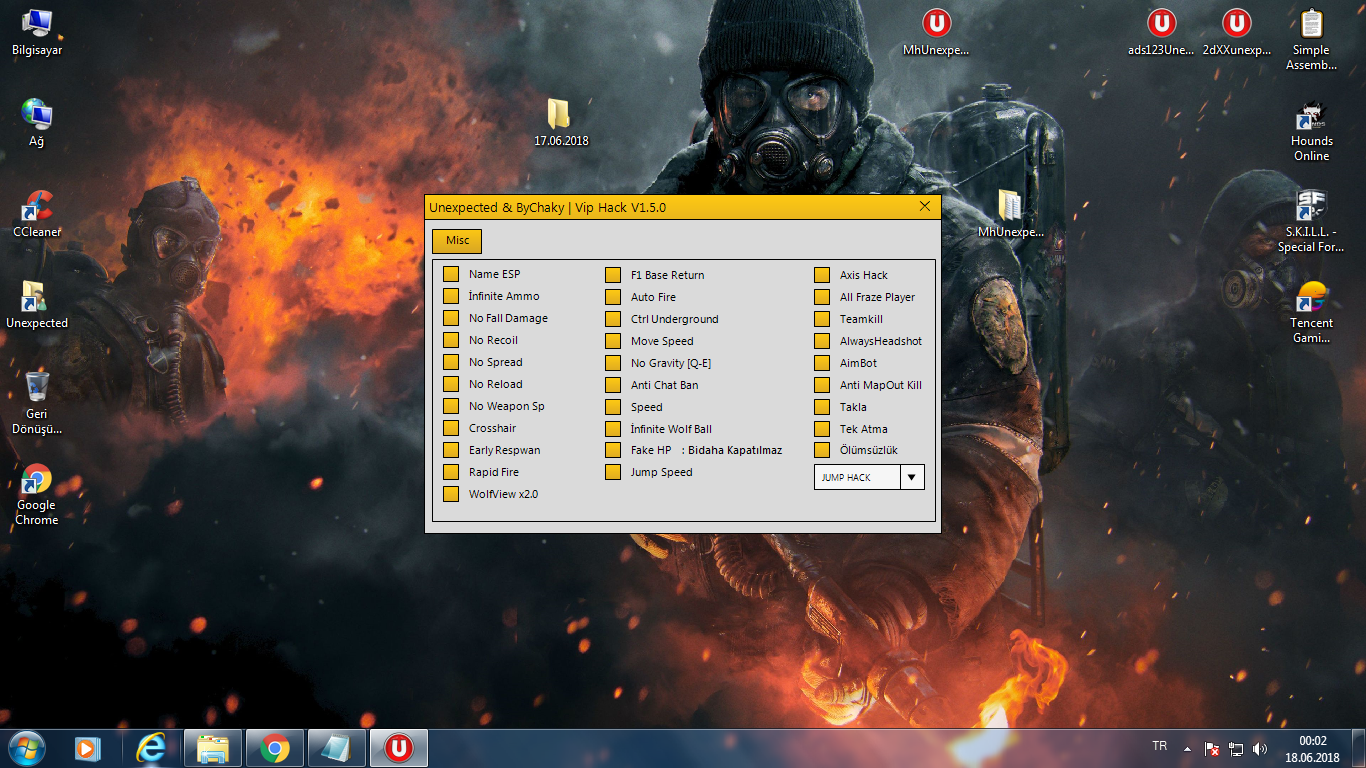Viewport: 1366px width, 768px height.
Task: Toggle the No Weapon Sp checkbox
Action: click(451, 406)
